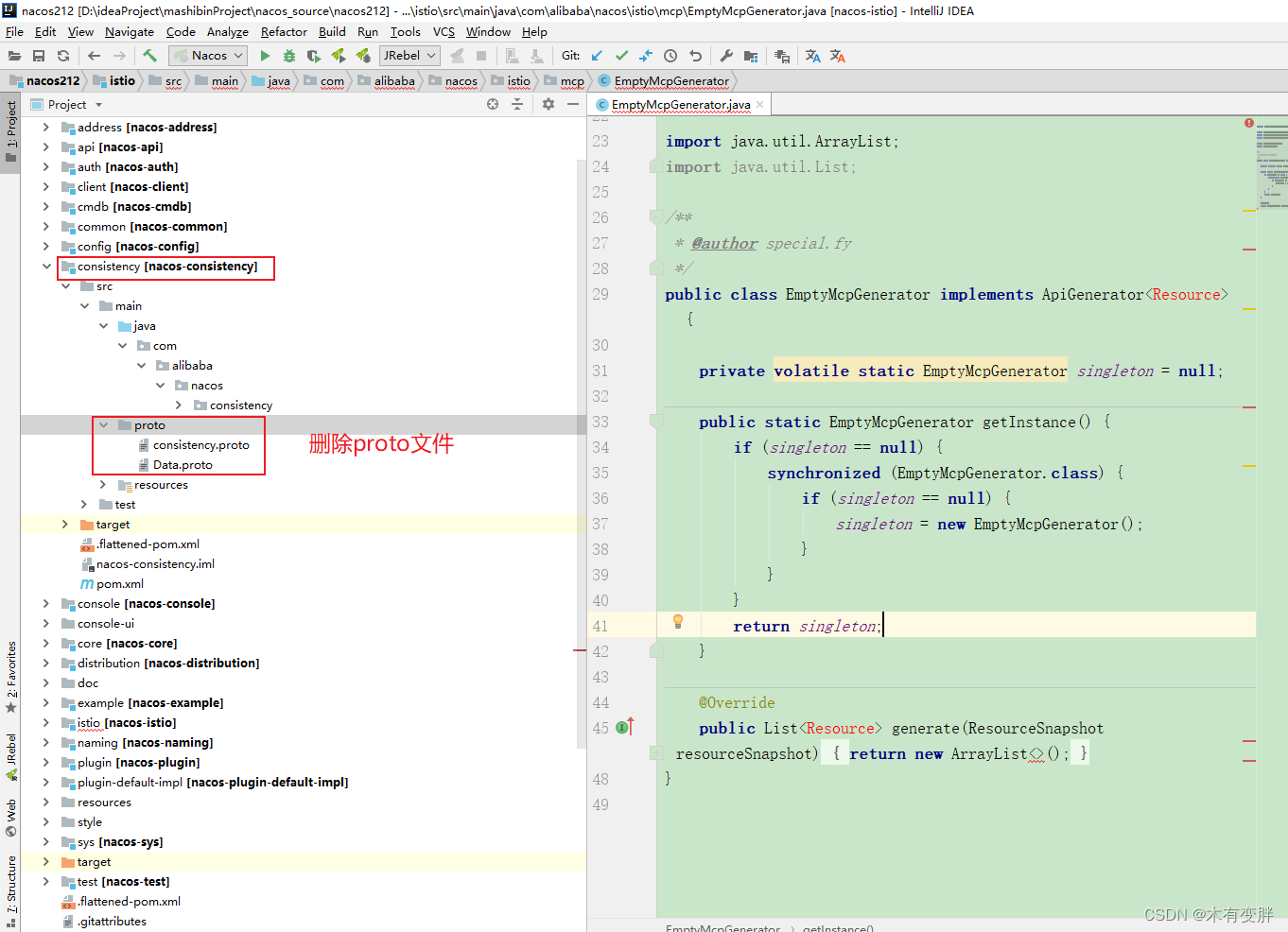Screen dimensions: 1288x932
Task: Click the red error indicator atop editor
Action: 1249,123
